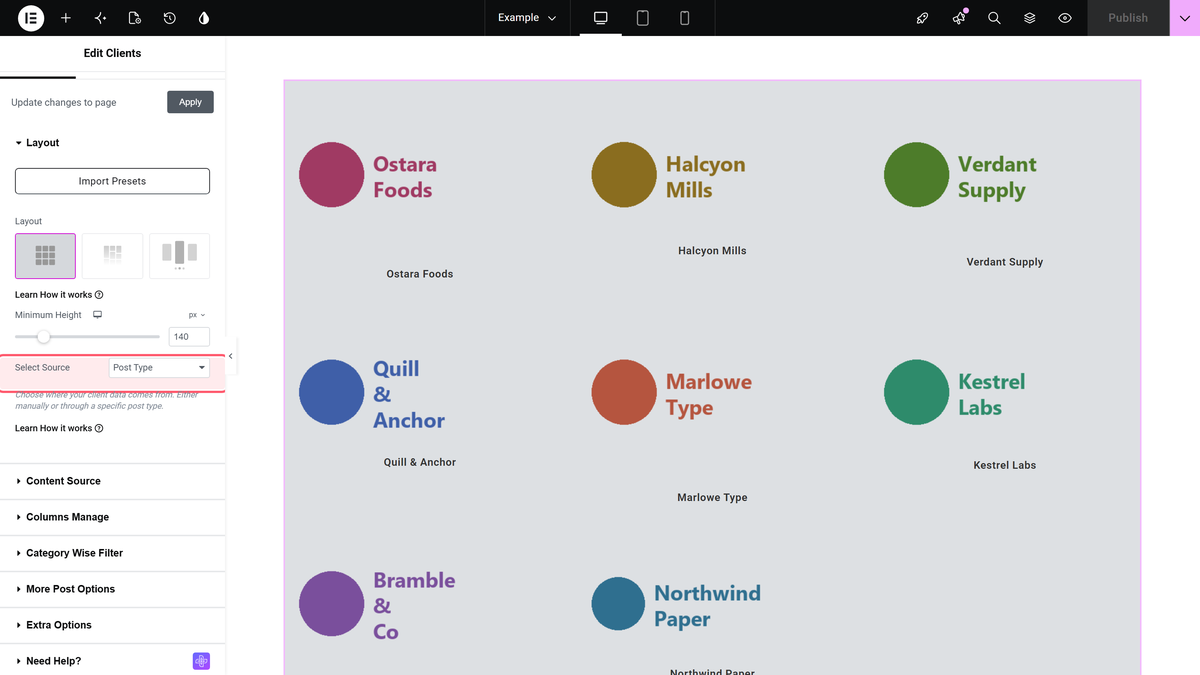Preview changes with the eye icon
Image resolution: width=1200 pixels, height=675 pixels.
[x=1065, y=18]
